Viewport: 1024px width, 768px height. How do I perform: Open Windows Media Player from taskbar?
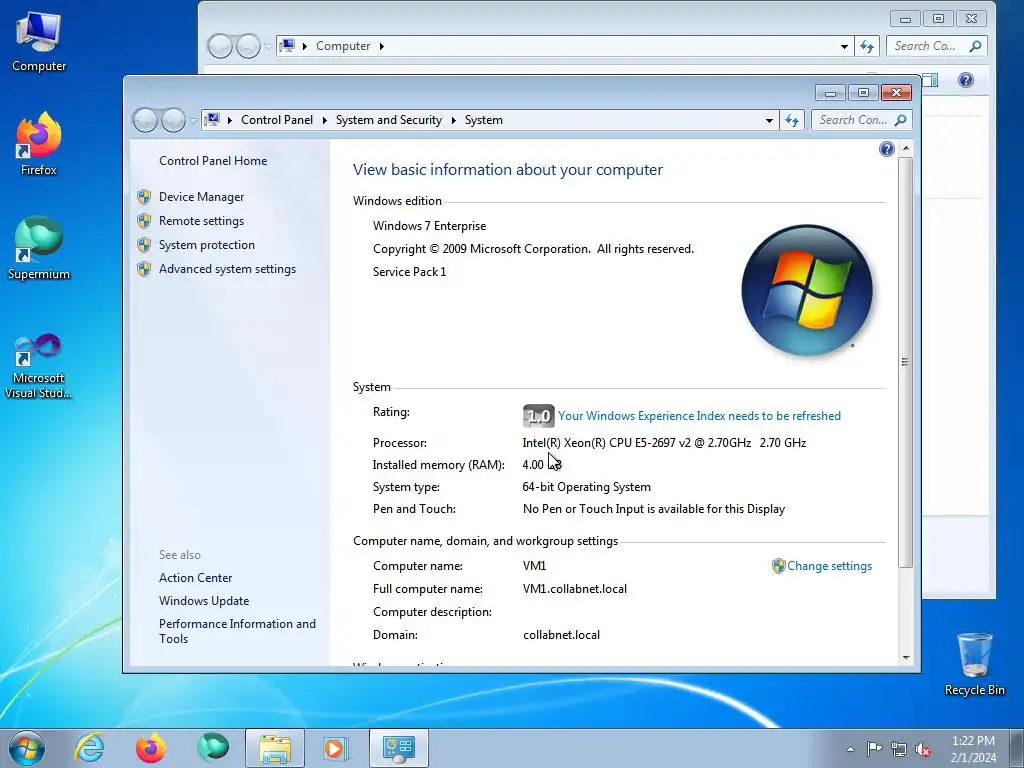(336, 748)
